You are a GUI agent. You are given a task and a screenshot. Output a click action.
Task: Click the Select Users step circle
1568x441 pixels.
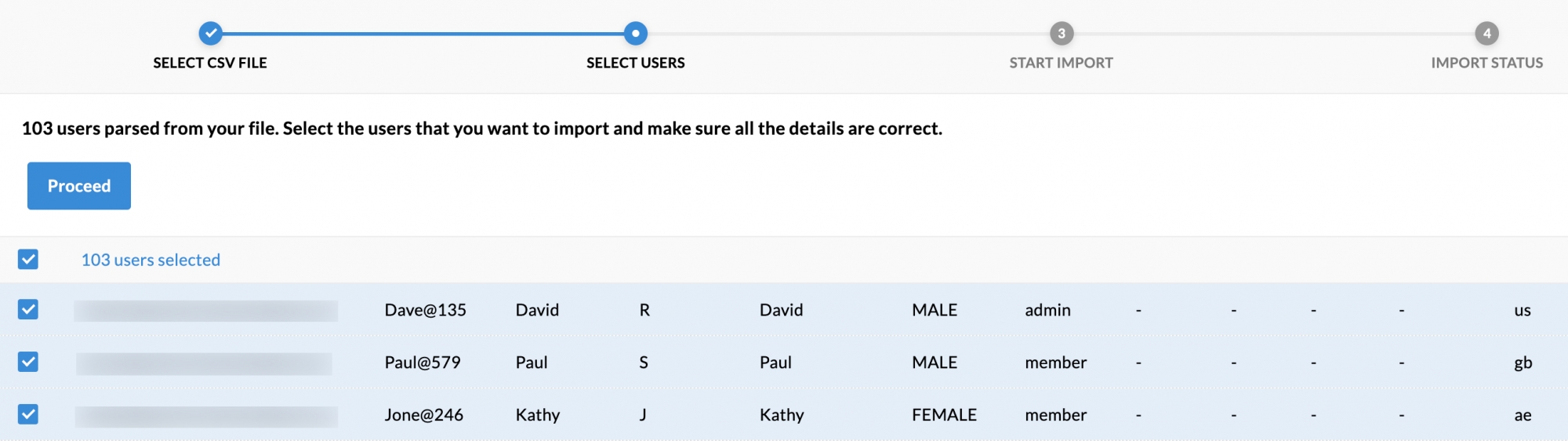635,33
